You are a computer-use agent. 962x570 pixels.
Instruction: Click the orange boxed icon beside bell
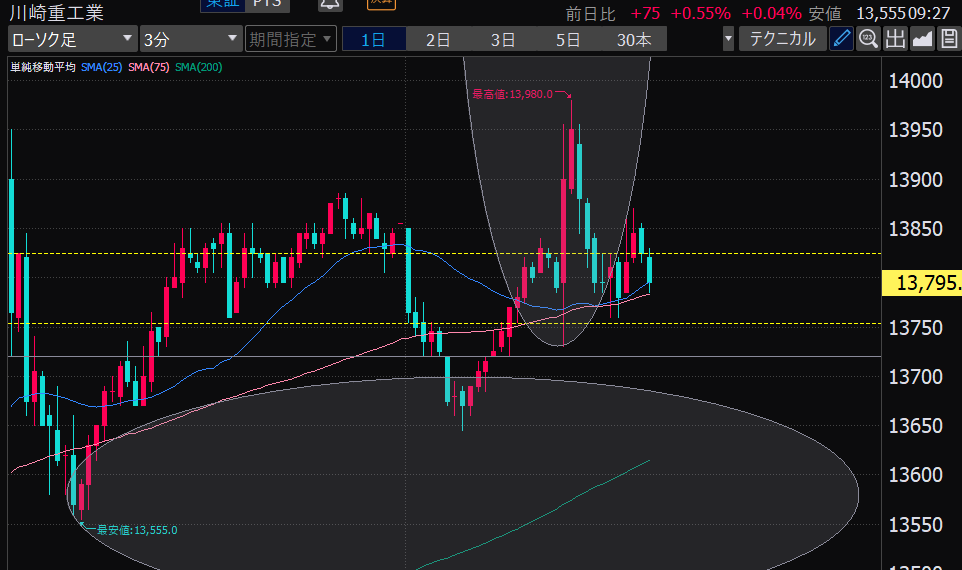click(380, 3)
